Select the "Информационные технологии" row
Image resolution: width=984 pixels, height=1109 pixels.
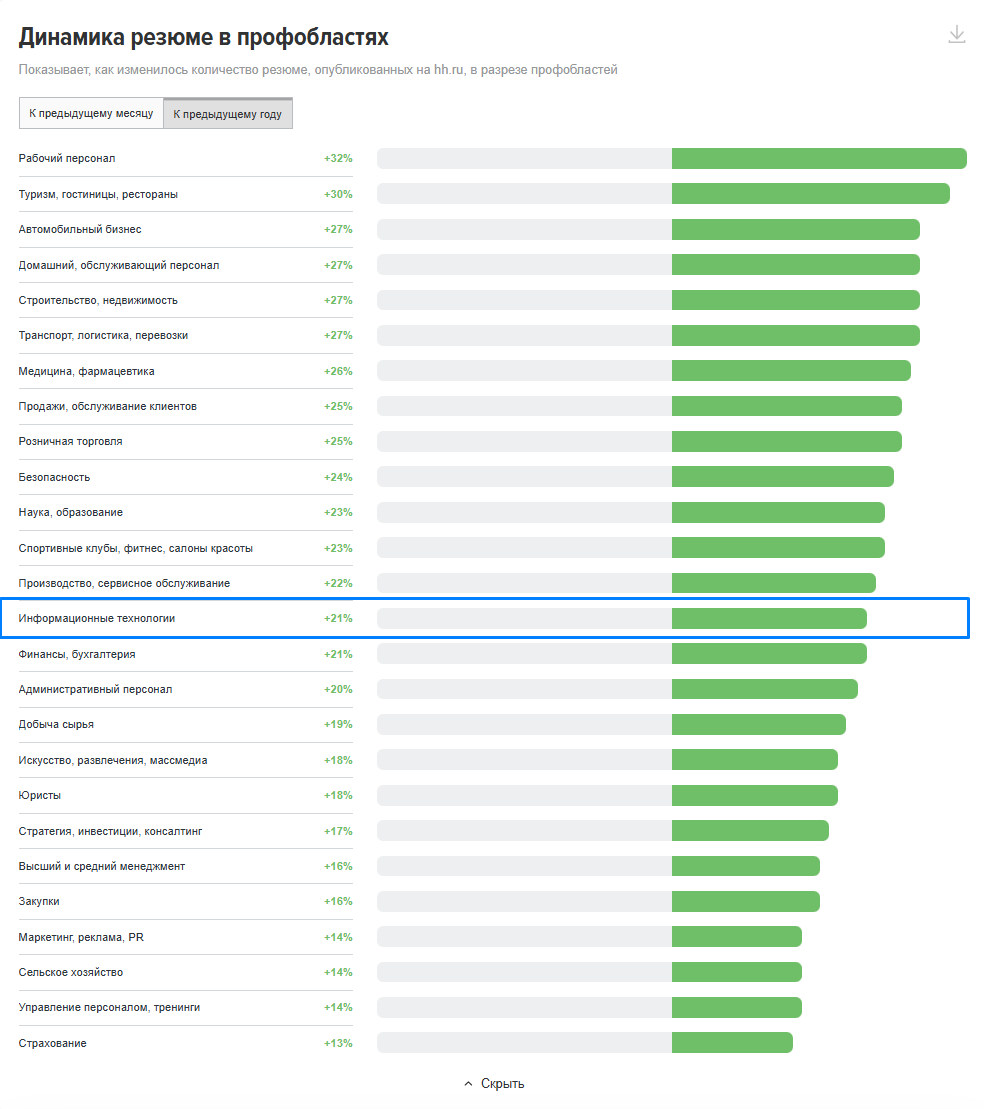pyautogui.click(x=485, y=618)
